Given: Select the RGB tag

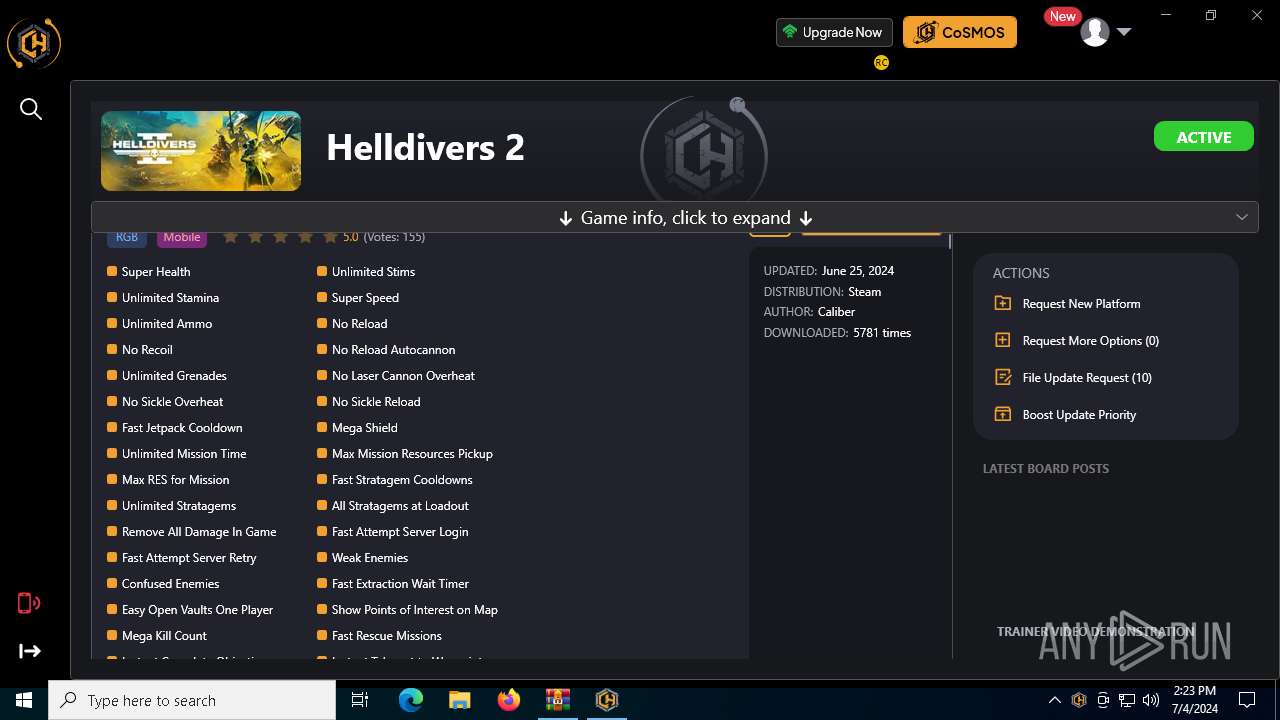Looking at the screenshot, I should click(x=127, y=237).
